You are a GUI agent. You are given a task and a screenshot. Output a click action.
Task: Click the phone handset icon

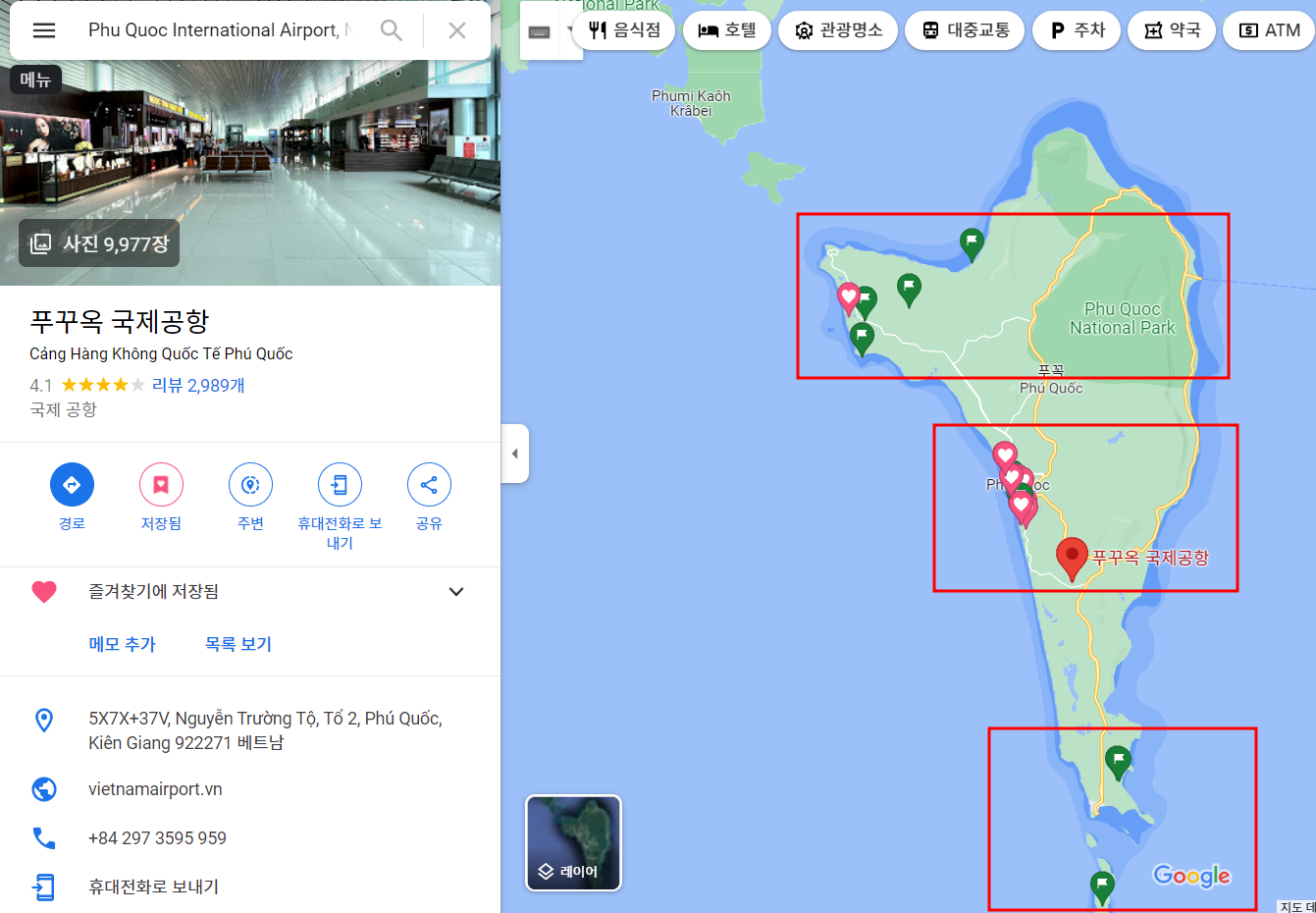tap(44, 837)
